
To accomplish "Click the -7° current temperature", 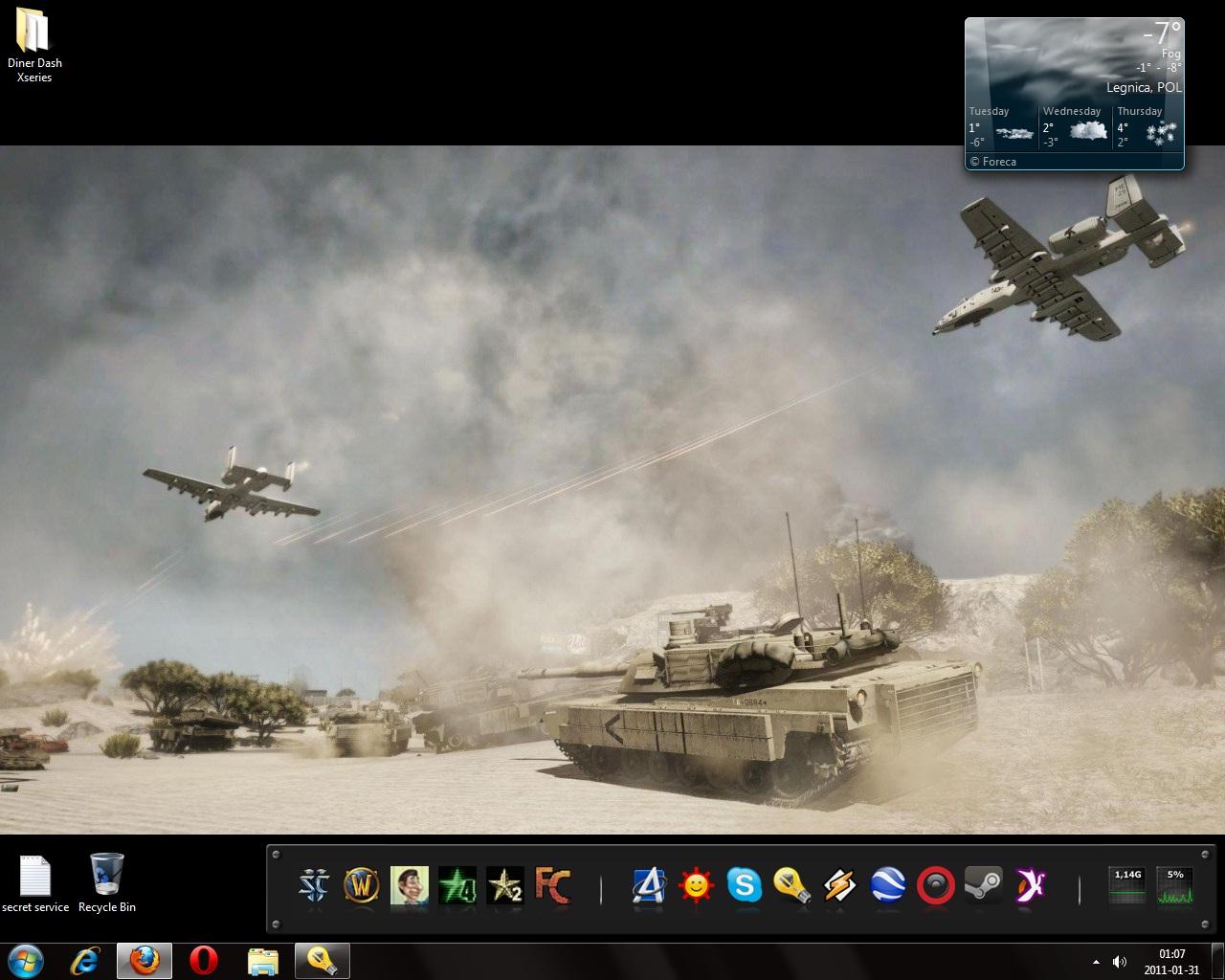I will click(x=1163, y=34).
